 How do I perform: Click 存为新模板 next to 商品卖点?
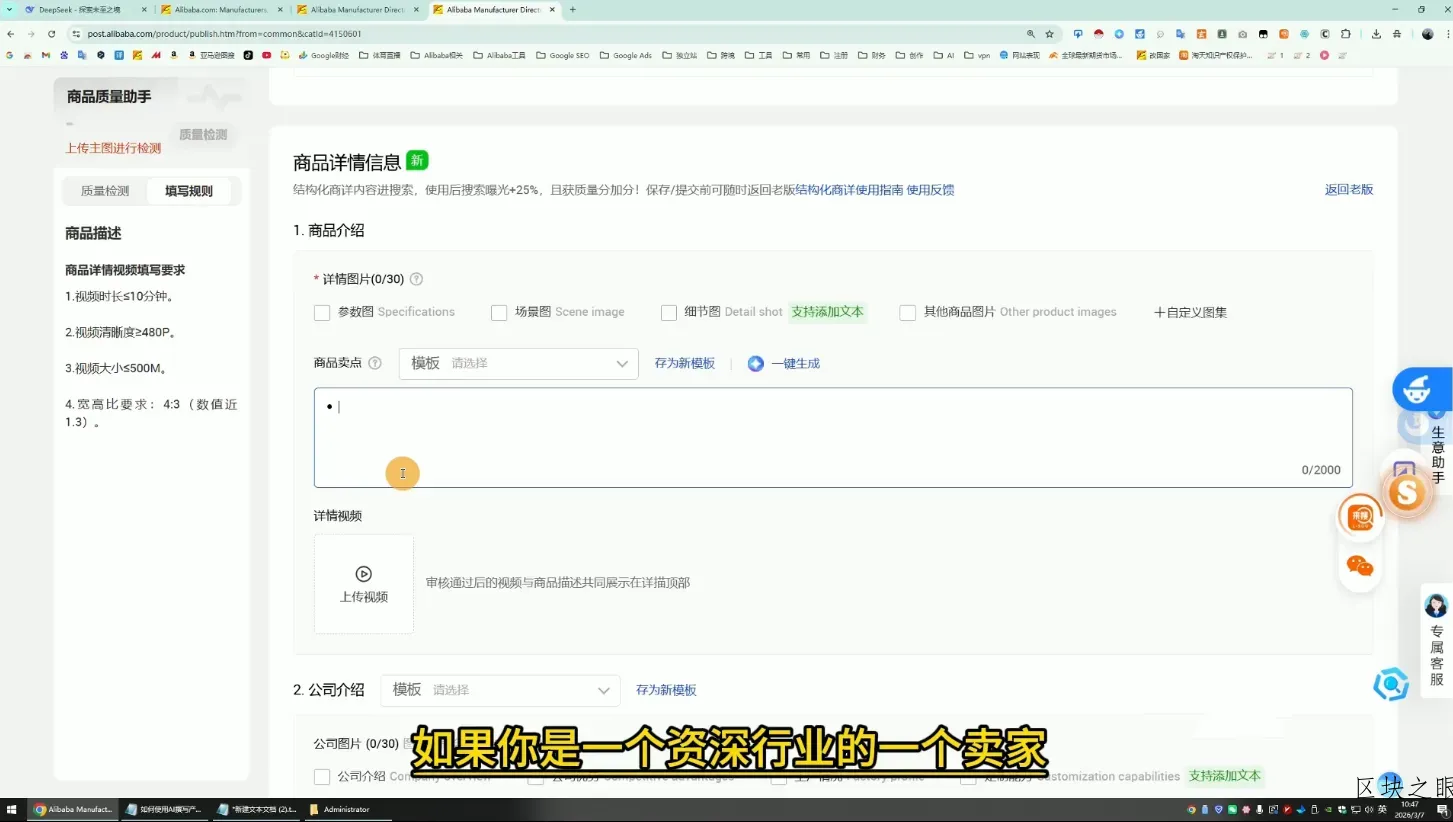[x=684, y=364]
